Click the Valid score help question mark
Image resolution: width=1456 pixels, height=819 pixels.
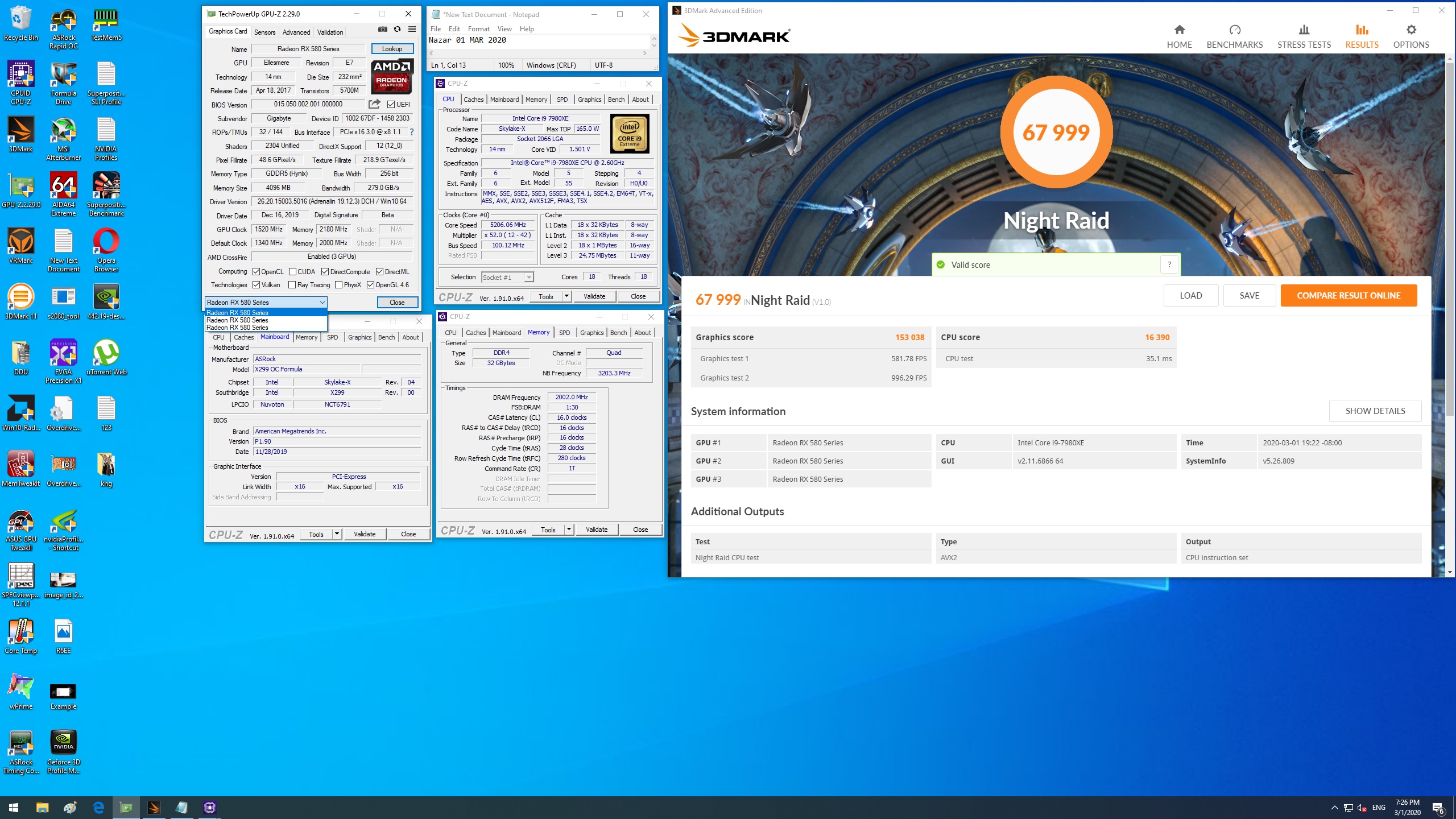pyautogui.click(x=1169, y=264)
